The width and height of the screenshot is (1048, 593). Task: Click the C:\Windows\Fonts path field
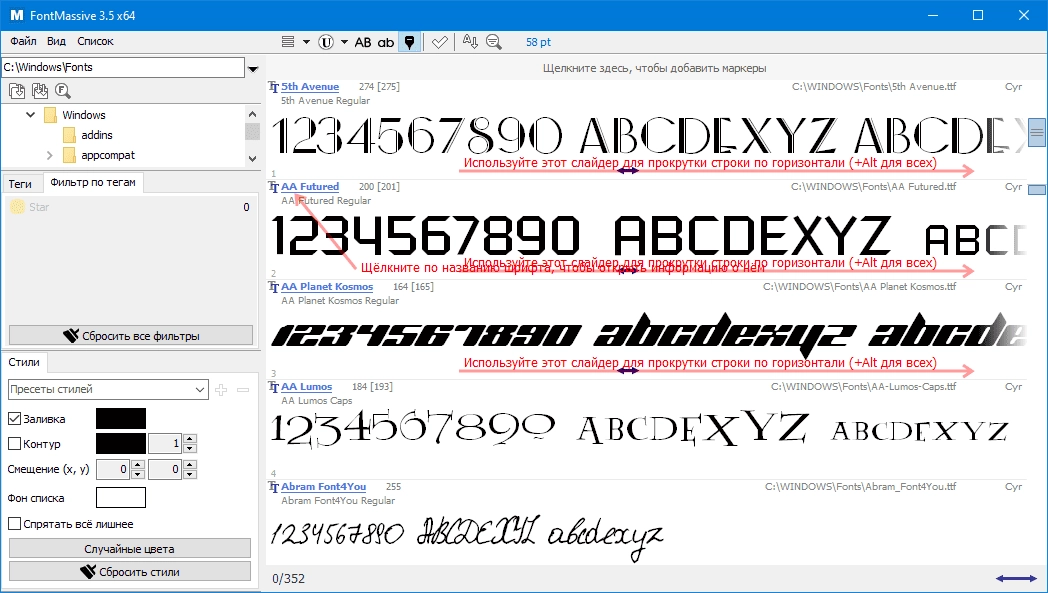tap(123, 67)
